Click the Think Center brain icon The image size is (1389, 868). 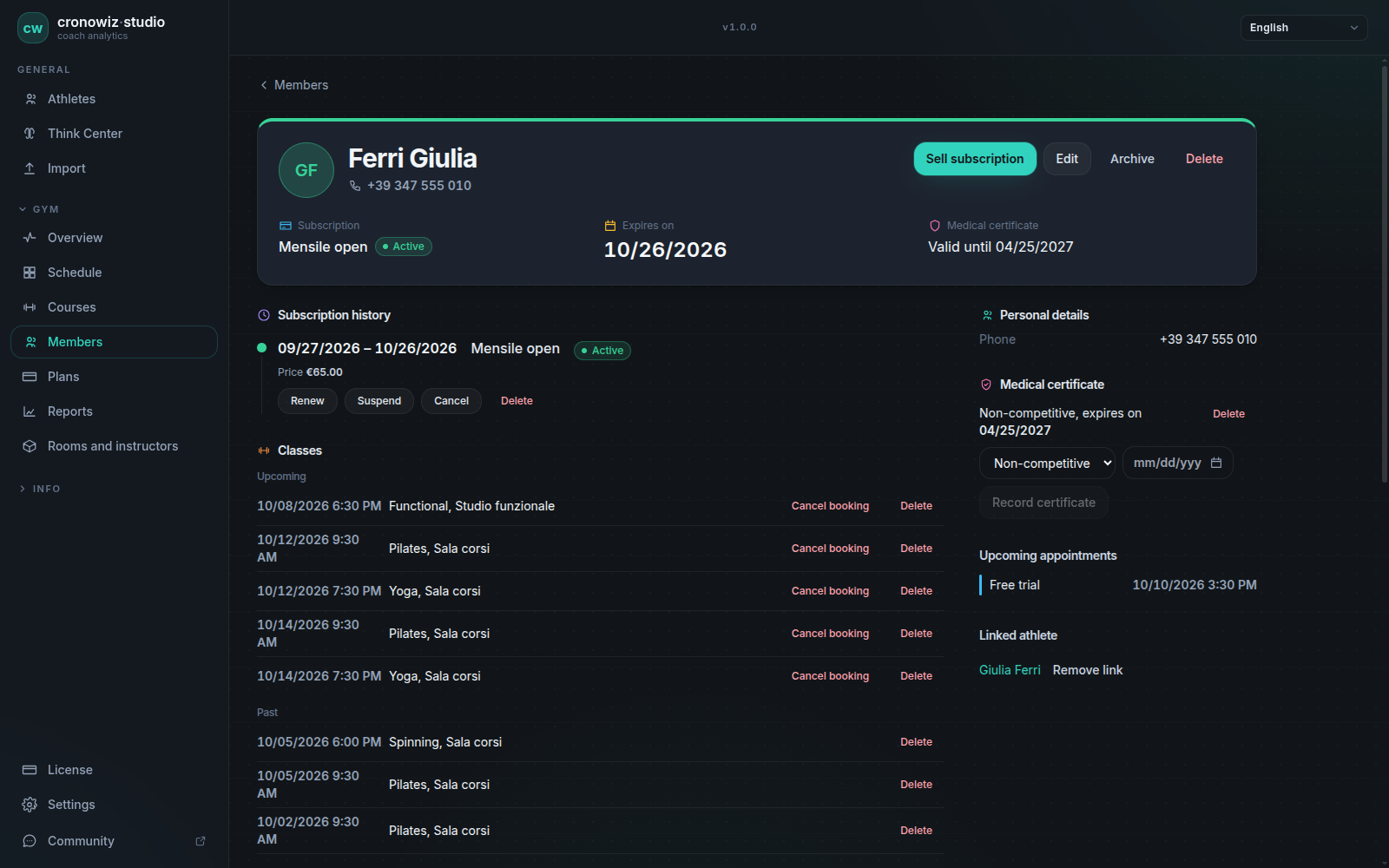click(30, 134)
